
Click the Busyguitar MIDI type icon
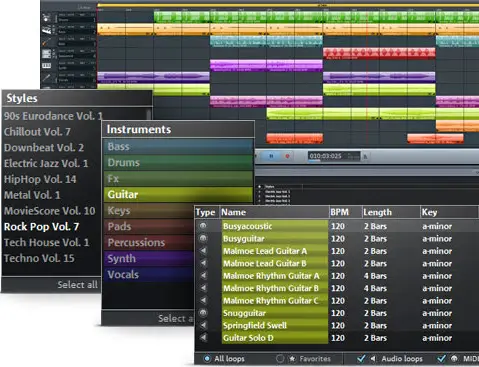(203, 238)
